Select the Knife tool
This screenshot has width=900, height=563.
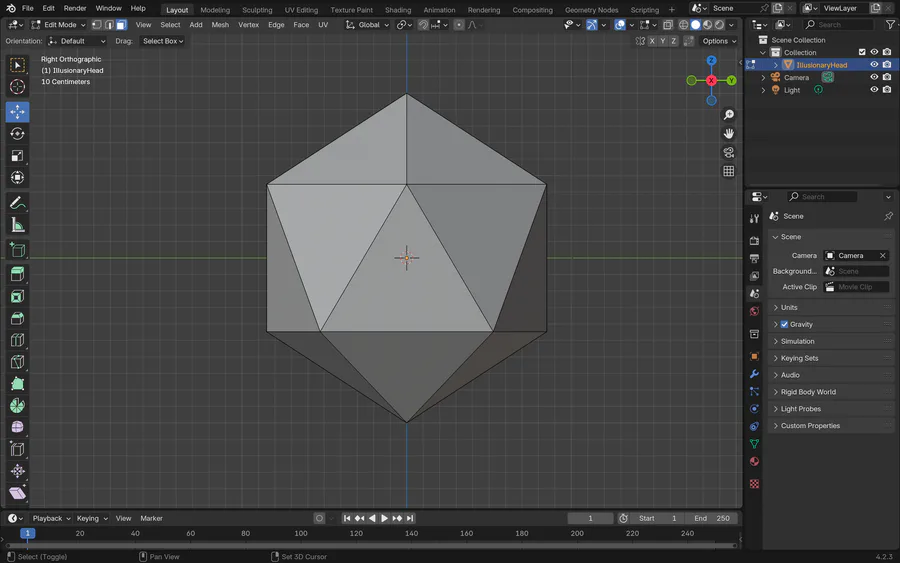click(17, 362)
